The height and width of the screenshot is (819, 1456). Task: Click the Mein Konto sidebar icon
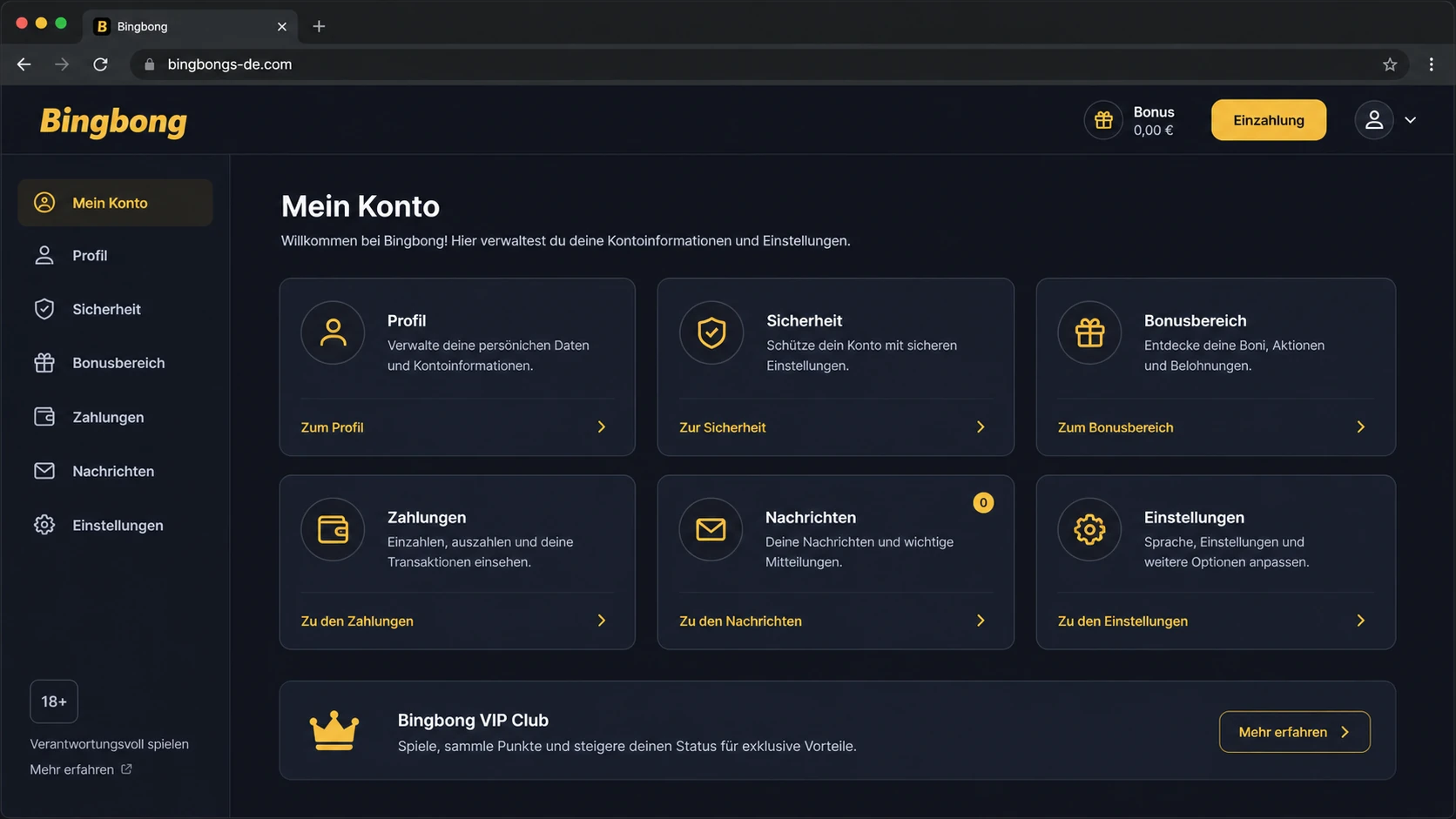tap(44, 203)
